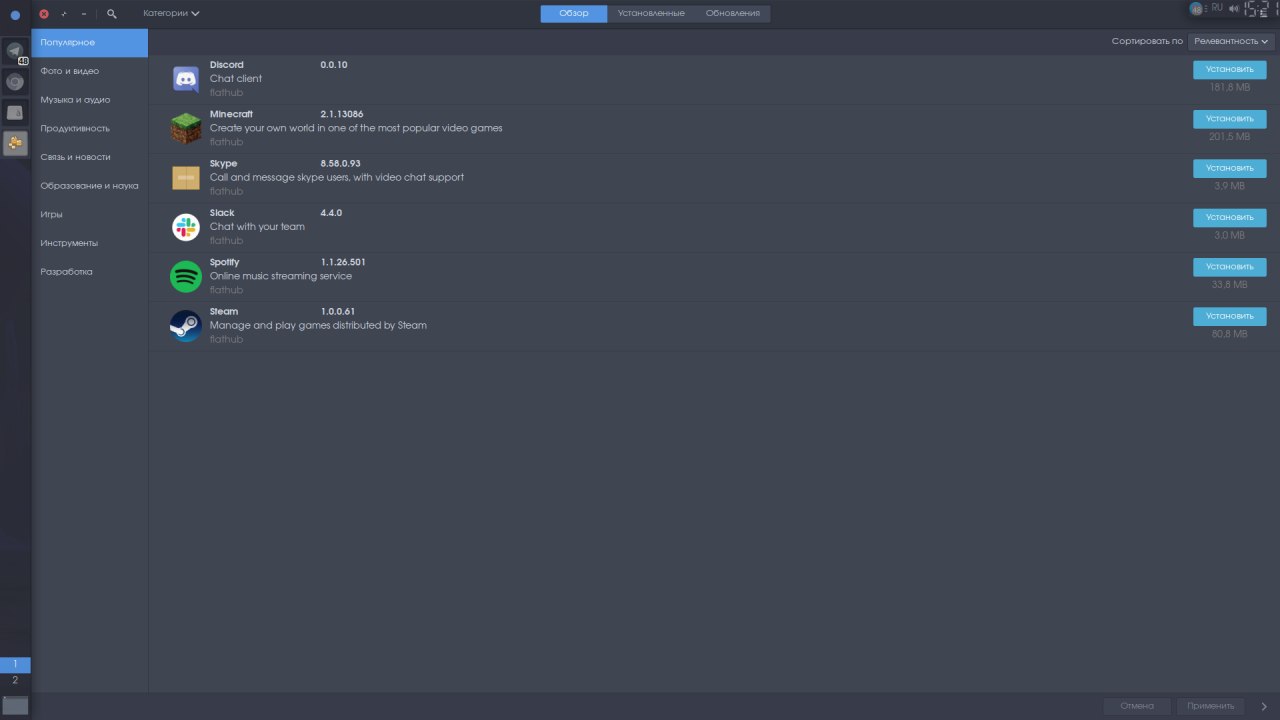Screen dimensions: 1280x720
Task: Select the Образование и наука category
Action: click(89, 186)
